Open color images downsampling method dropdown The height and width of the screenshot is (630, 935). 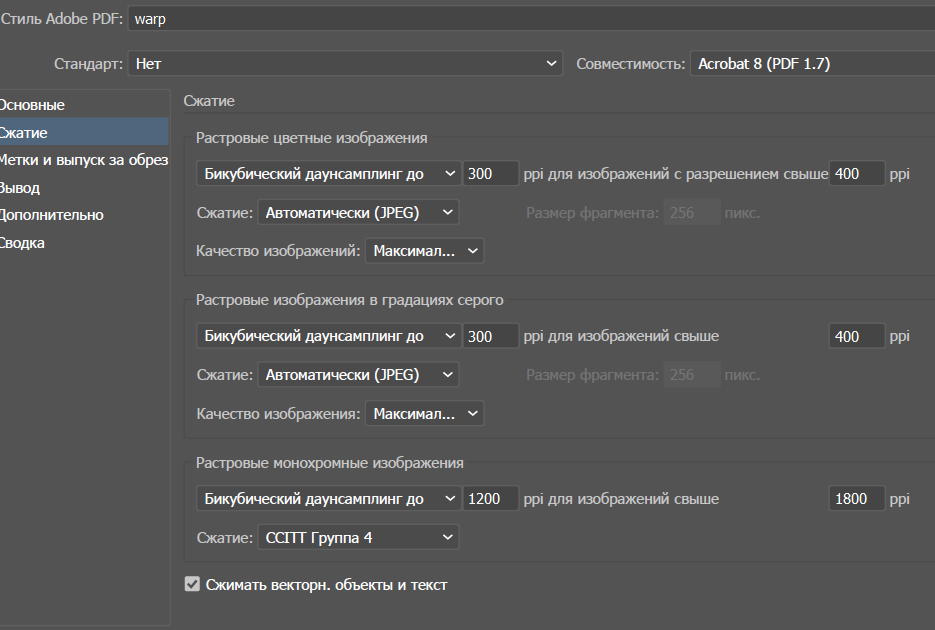328,174
